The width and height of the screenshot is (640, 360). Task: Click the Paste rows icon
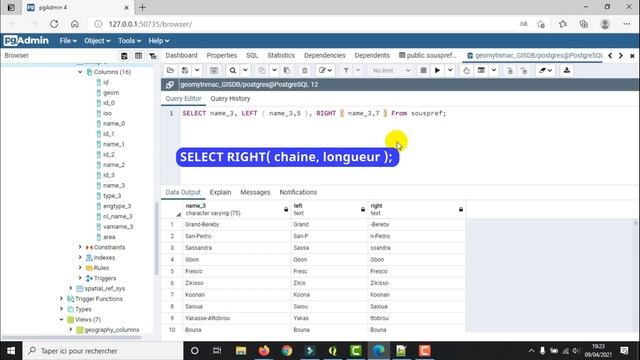[x=287, y=70]
